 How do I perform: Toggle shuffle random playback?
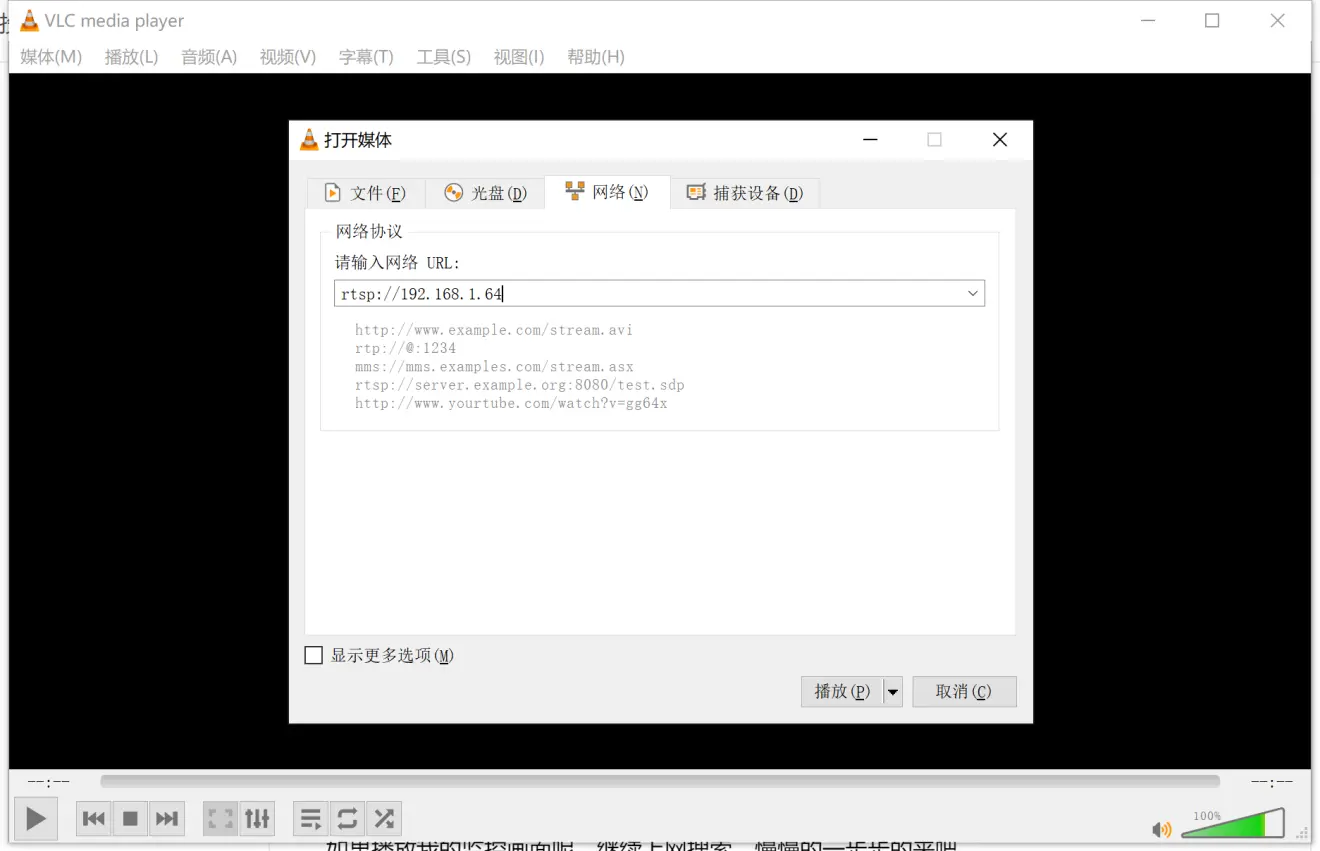384,819
